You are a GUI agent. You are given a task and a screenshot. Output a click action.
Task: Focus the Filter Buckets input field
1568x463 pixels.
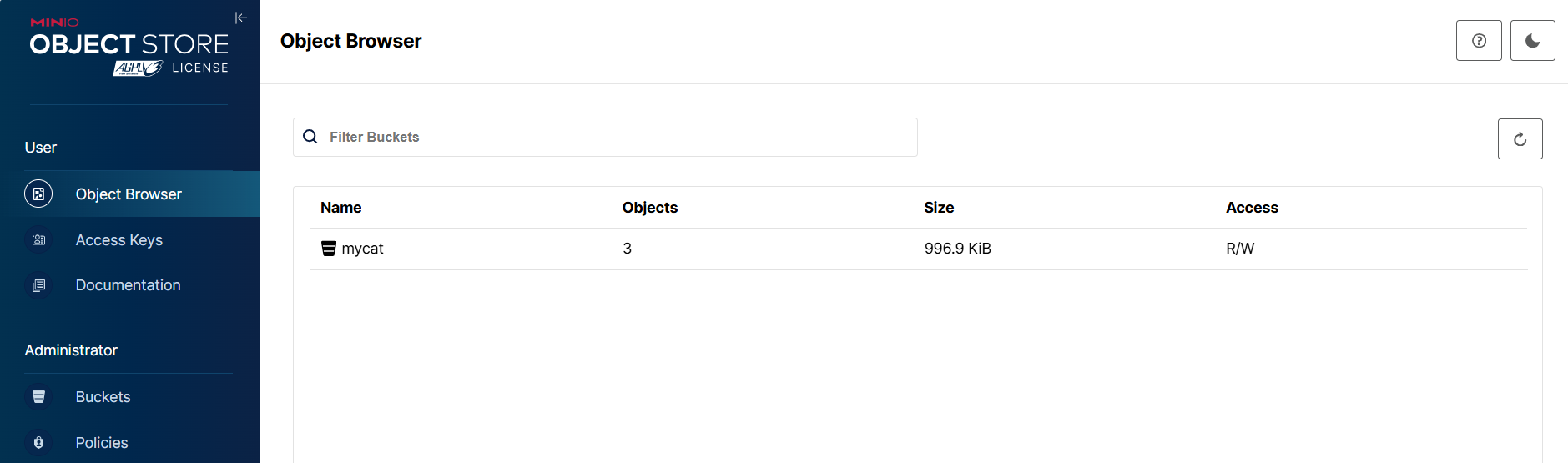click(605, 137)
